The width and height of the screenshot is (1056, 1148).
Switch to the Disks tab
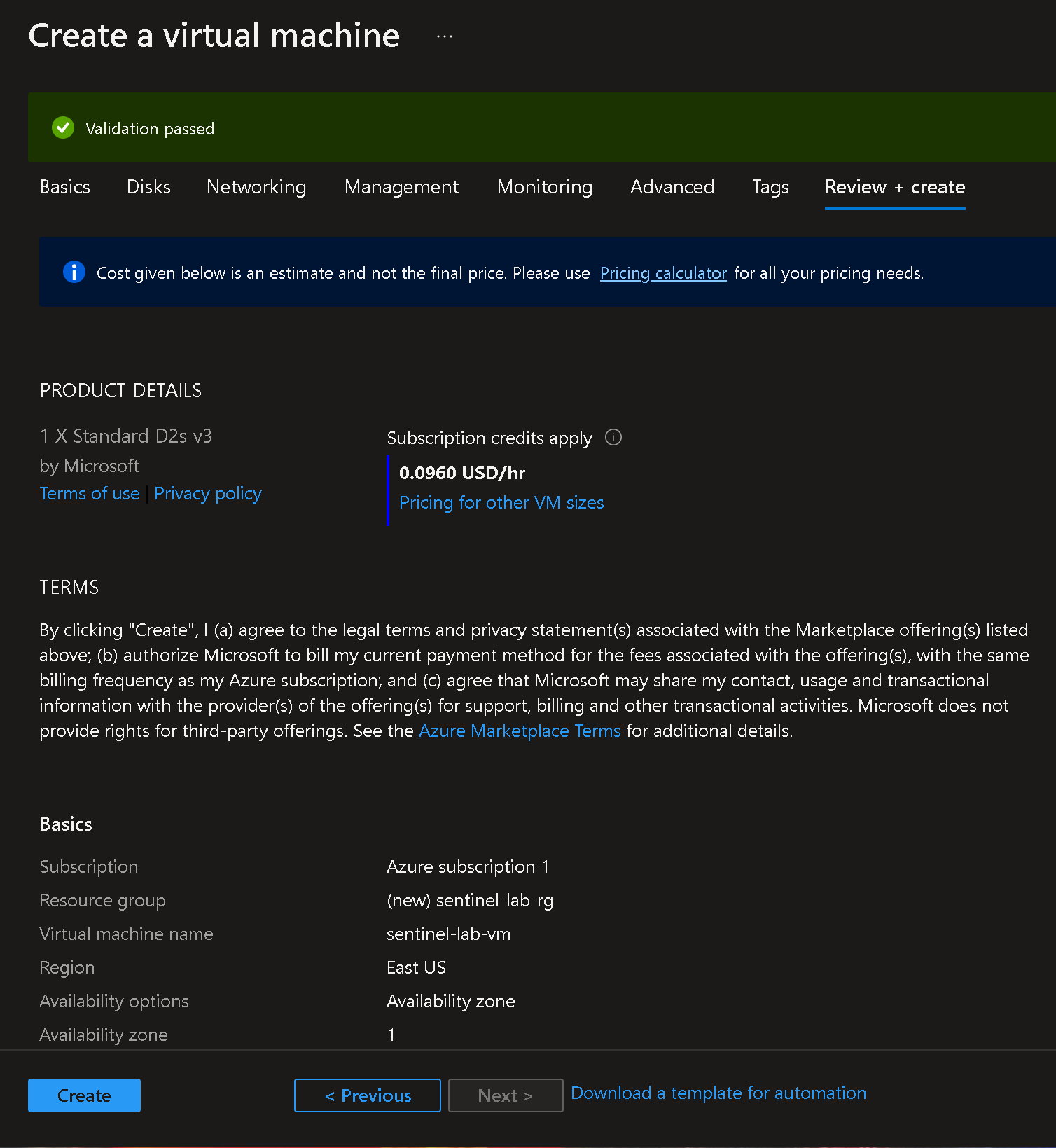click(x=148, y=187)
